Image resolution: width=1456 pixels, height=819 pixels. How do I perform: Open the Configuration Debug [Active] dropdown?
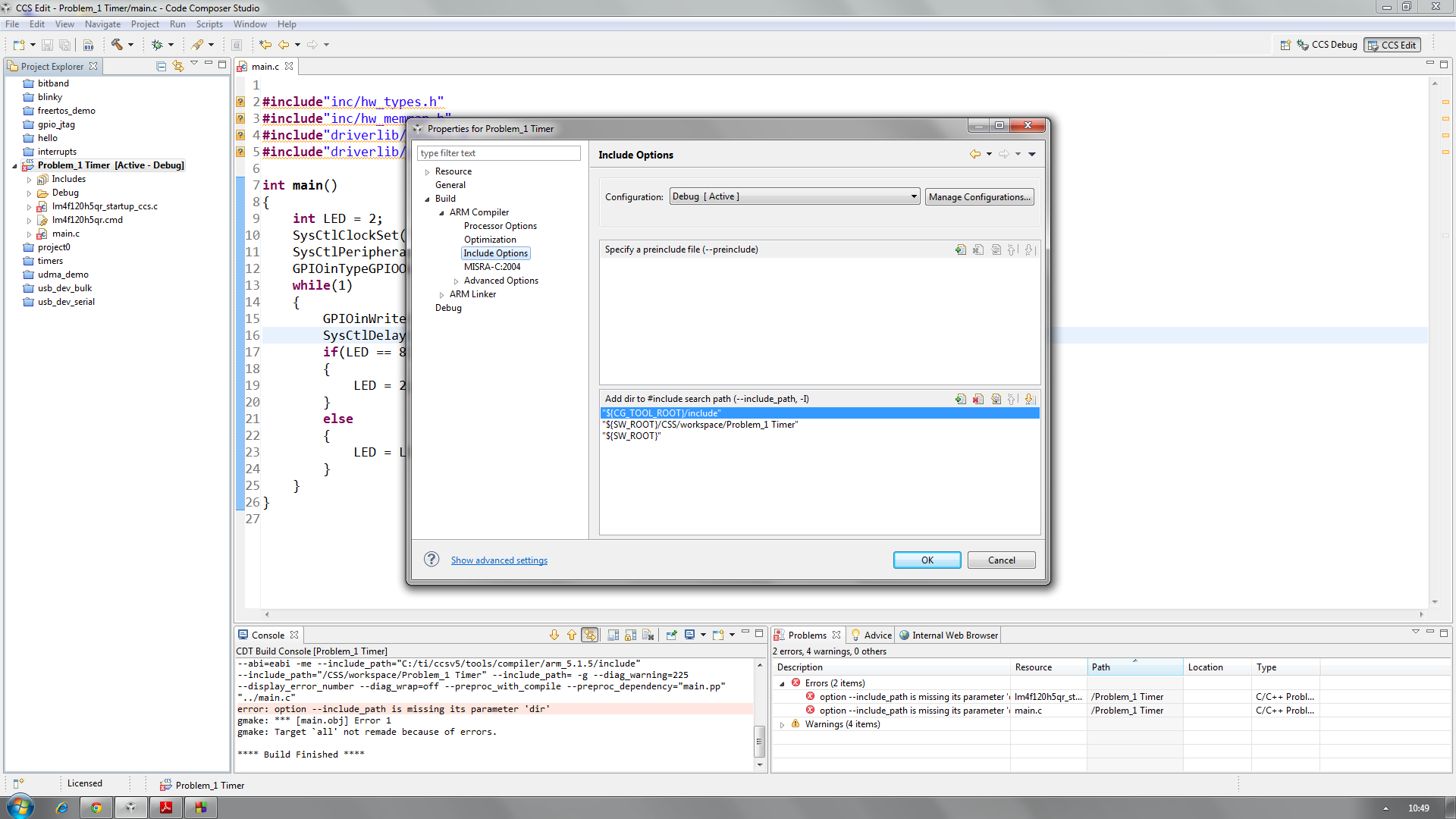click(x=794, y=196)
